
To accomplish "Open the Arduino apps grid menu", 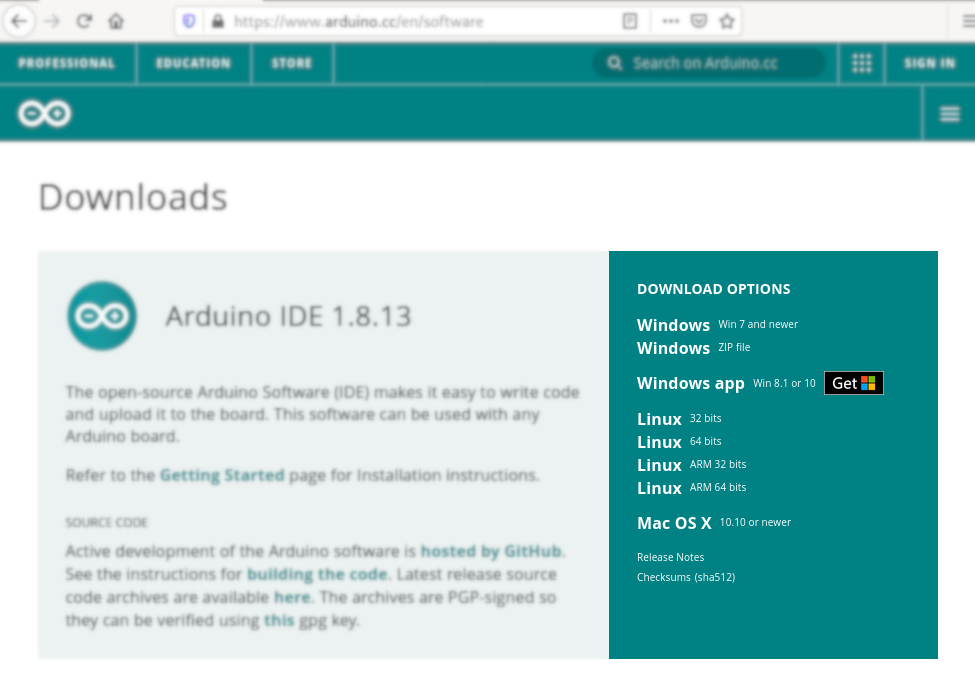I will pyautogui.click(x=861, y=63).
